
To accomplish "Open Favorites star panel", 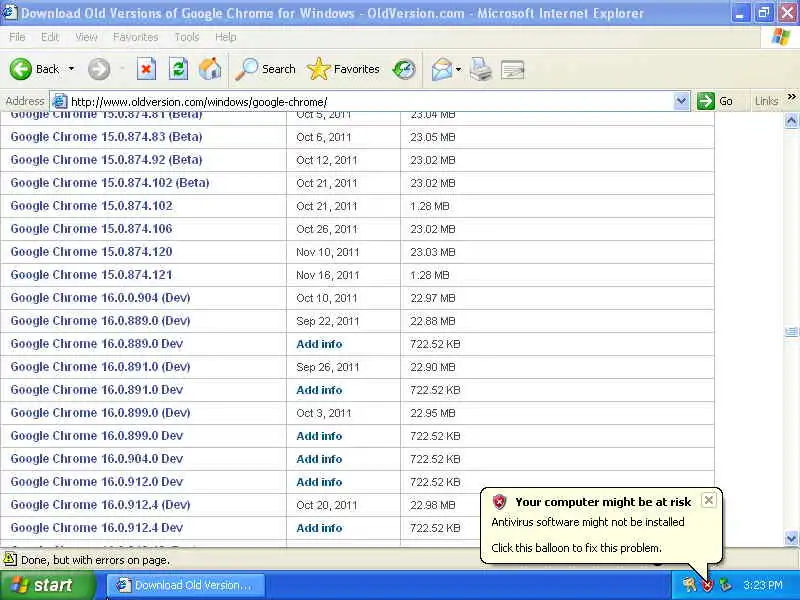I will coord(343,69).
